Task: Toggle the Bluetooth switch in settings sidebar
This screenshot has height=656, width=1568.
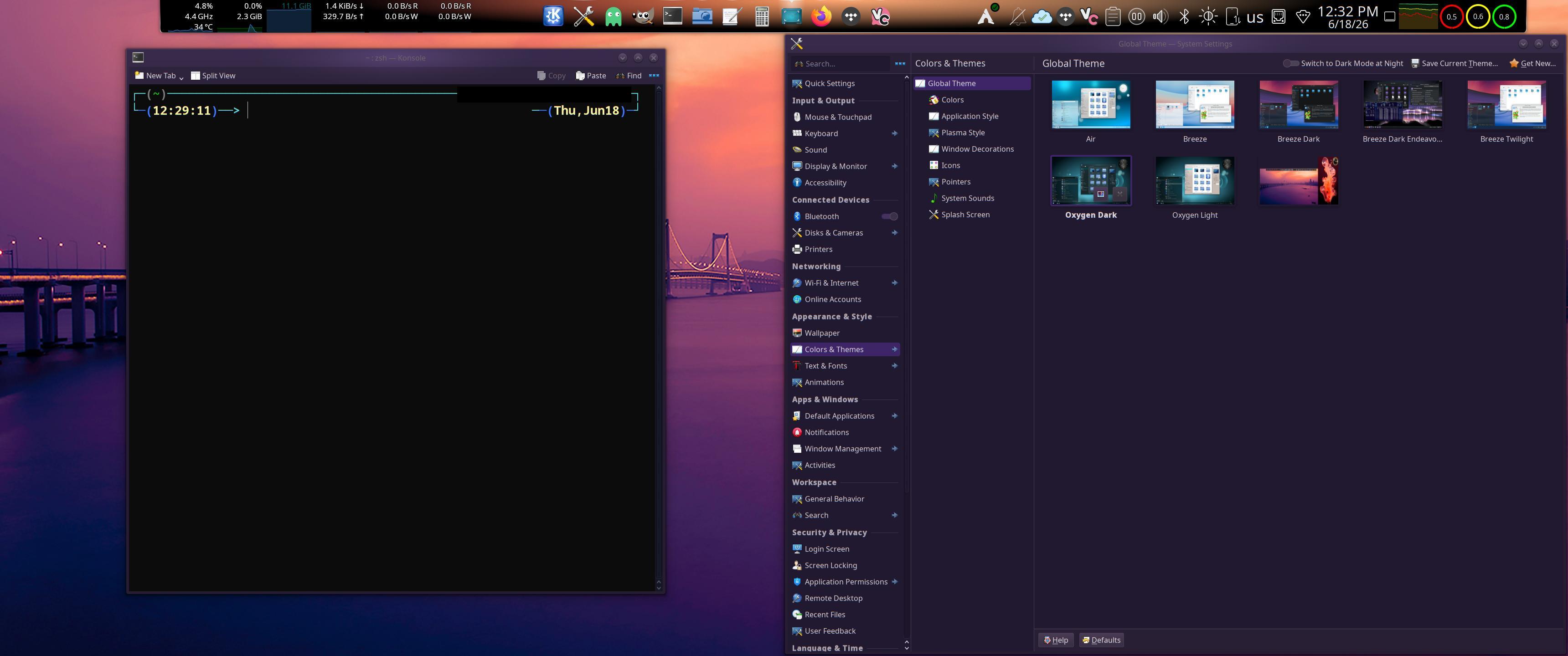Action: (x=889, y=216)
